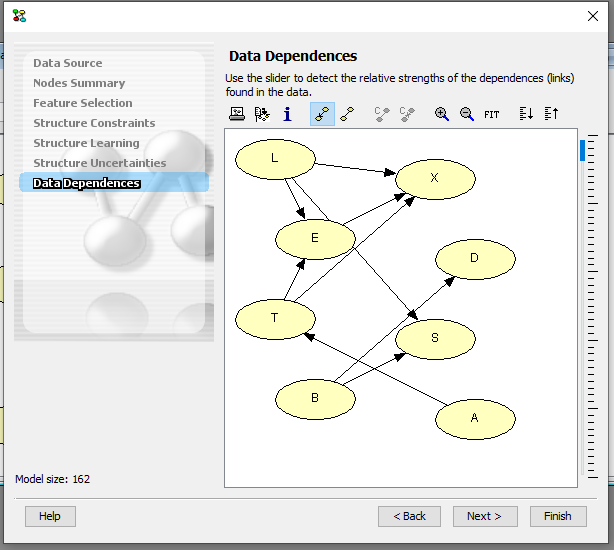The width and height of the screenshot is (614, 550).
Task: Close the wizard dialog
Action: click(x=593, y=16)
